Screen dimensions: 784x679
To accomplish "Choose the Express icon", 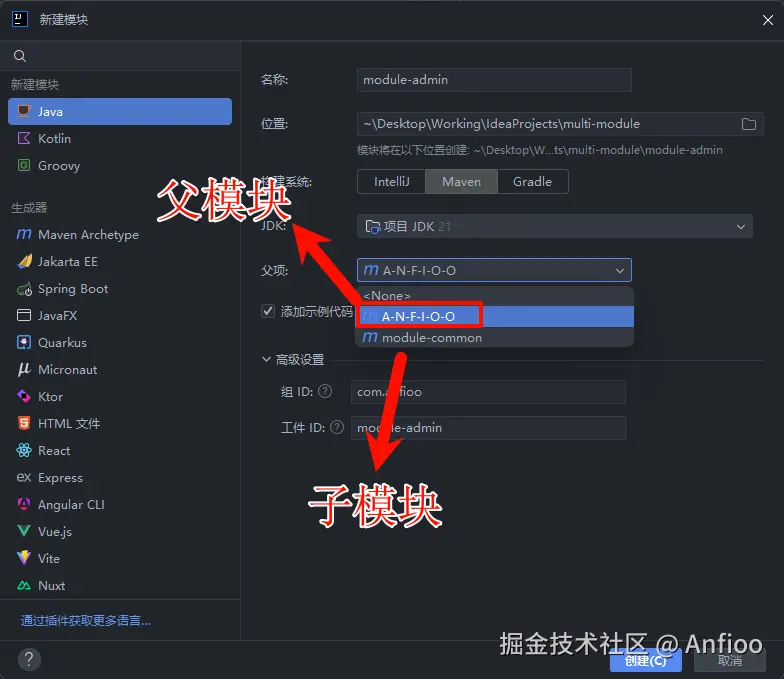I will click(x=24, y=478).
